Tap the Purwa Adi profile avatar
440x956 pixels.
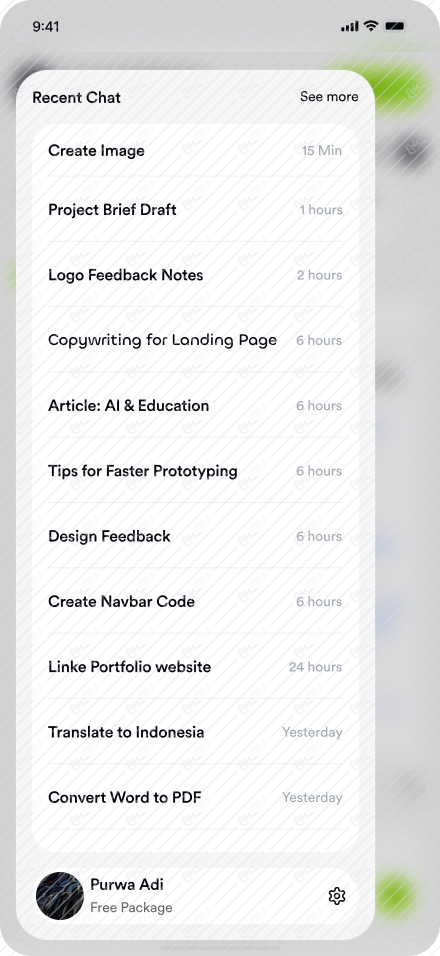(60, 896)
